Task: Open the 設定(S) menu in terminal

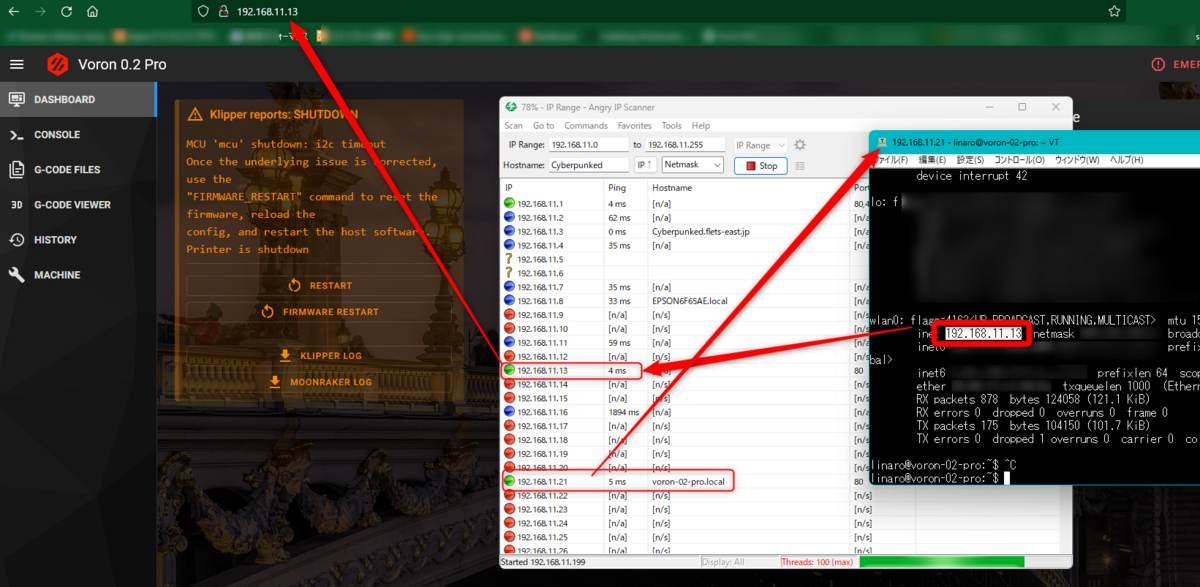Action: [971, 160]
